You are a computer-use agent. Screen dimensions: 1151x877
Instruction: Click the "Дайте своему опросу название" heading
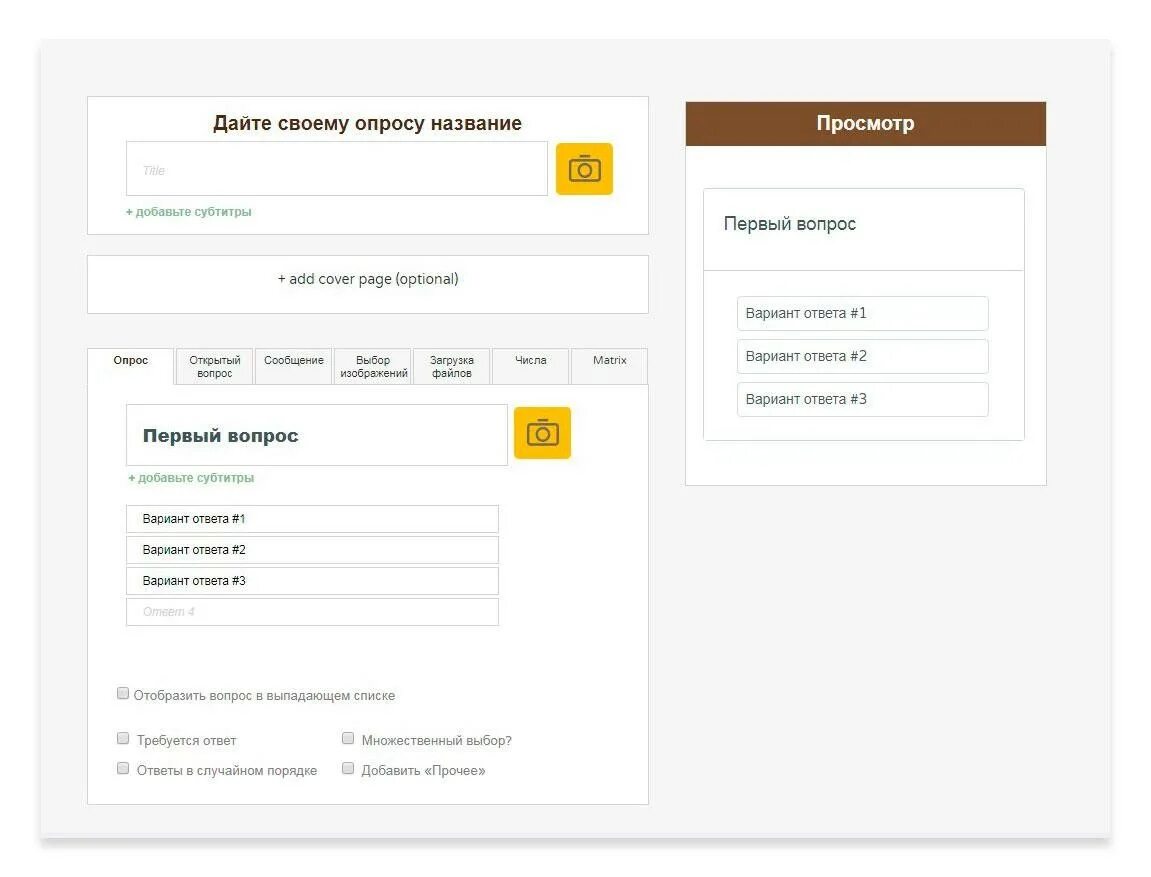pos(367,123)
